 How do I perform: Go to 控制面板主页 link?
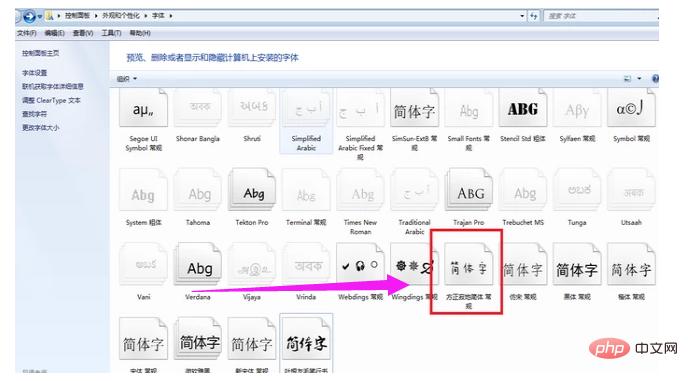click(x=40, y=53)
